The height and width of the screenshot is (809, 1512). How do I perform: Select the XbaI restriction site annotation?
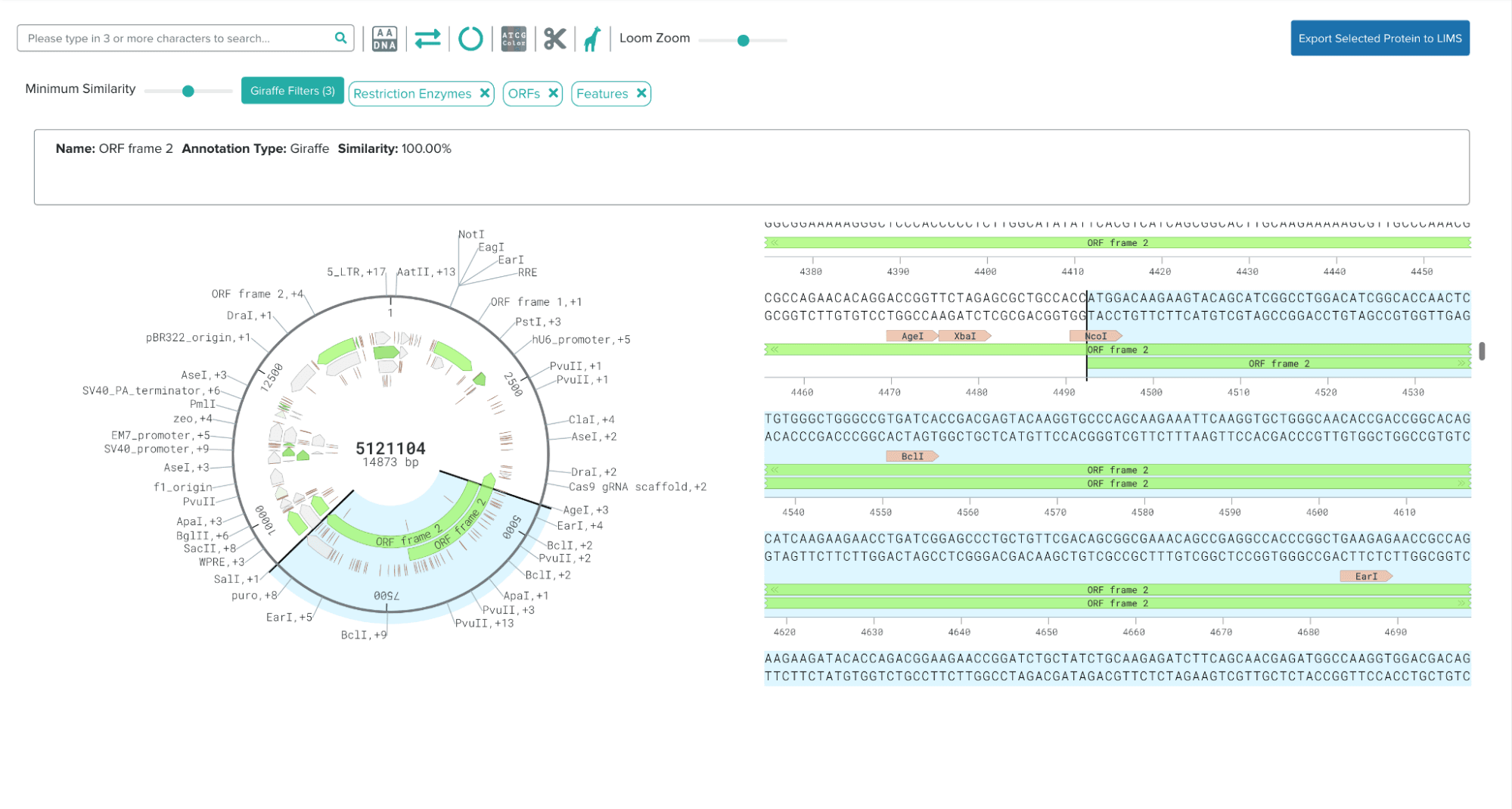coord(964,336)
